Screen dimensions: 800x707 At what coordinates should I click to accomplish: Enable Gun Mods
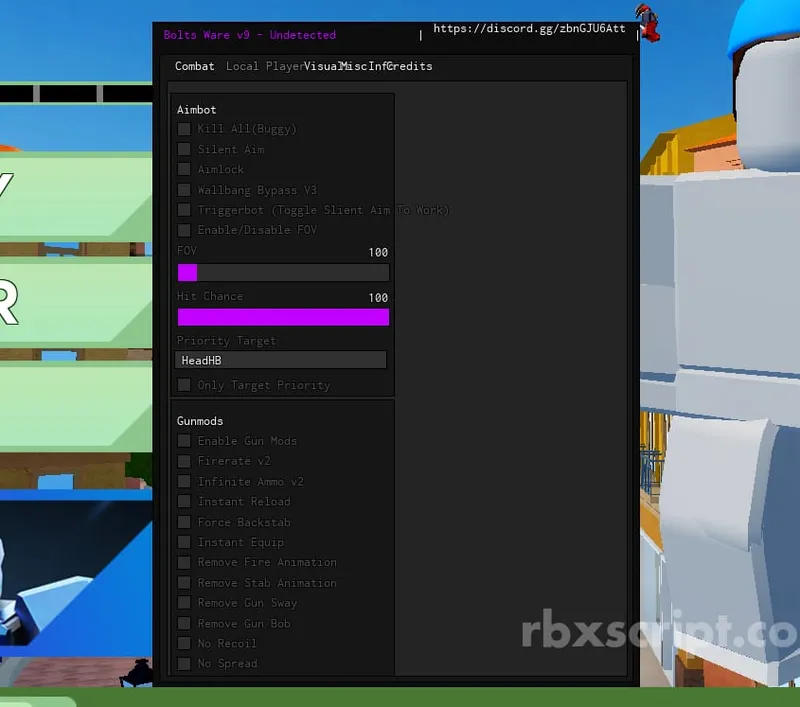tap(184, 440)
